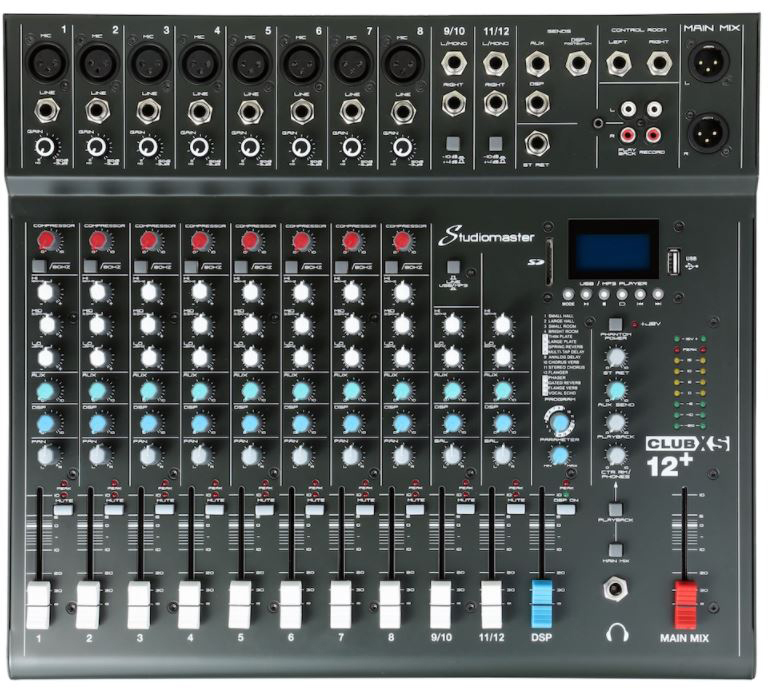
Task: Click the channel 9/10 fader cap
Action: pyautogui.click(x=442, y=604)
